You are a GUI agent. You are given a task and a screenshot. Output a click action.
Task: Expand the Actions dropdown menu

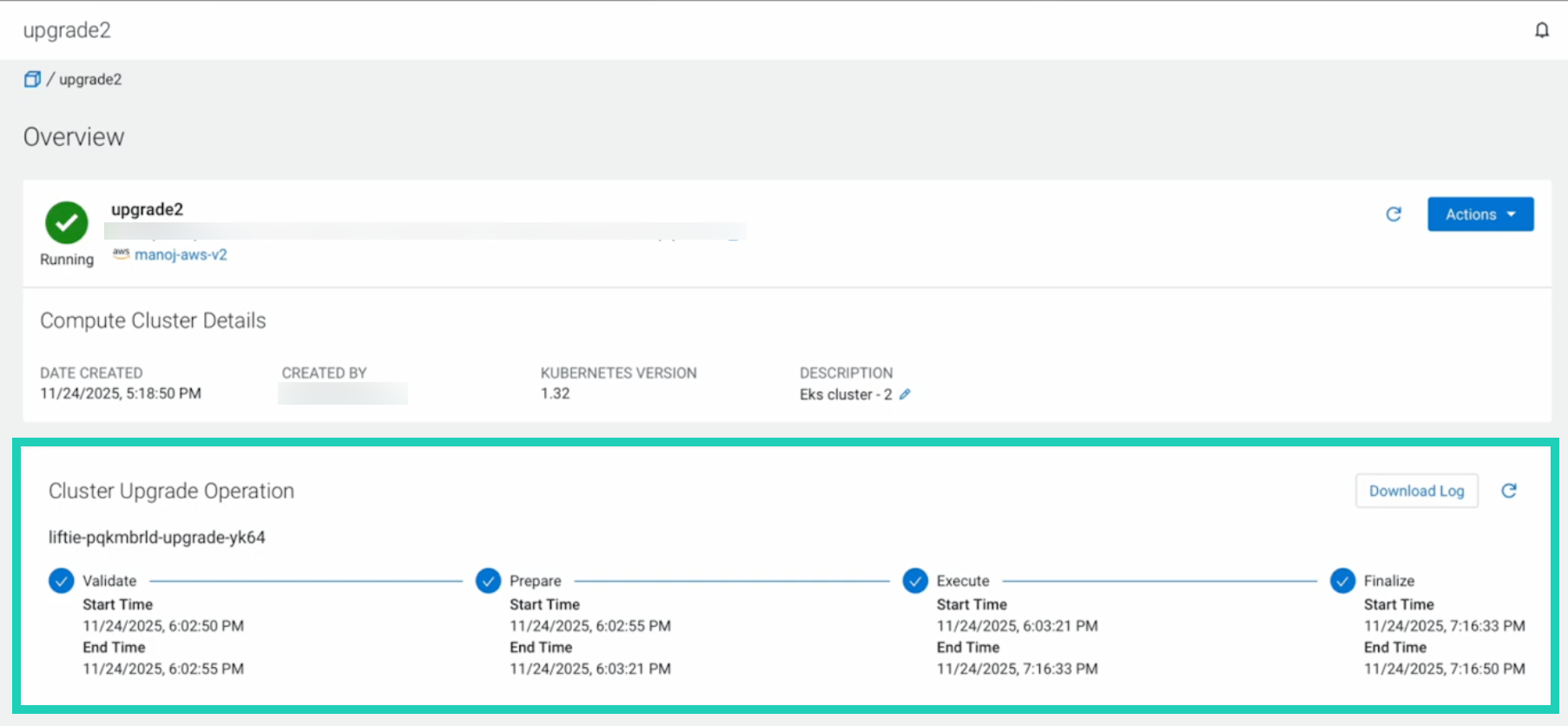[x=1479, y=214]
